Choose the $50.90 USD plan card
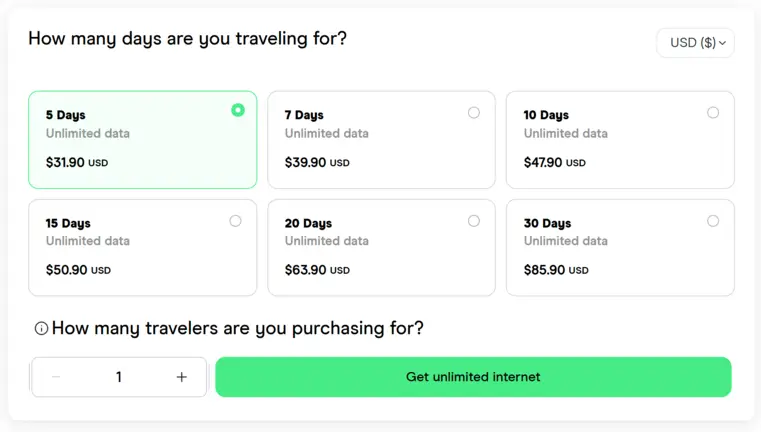 143,248
